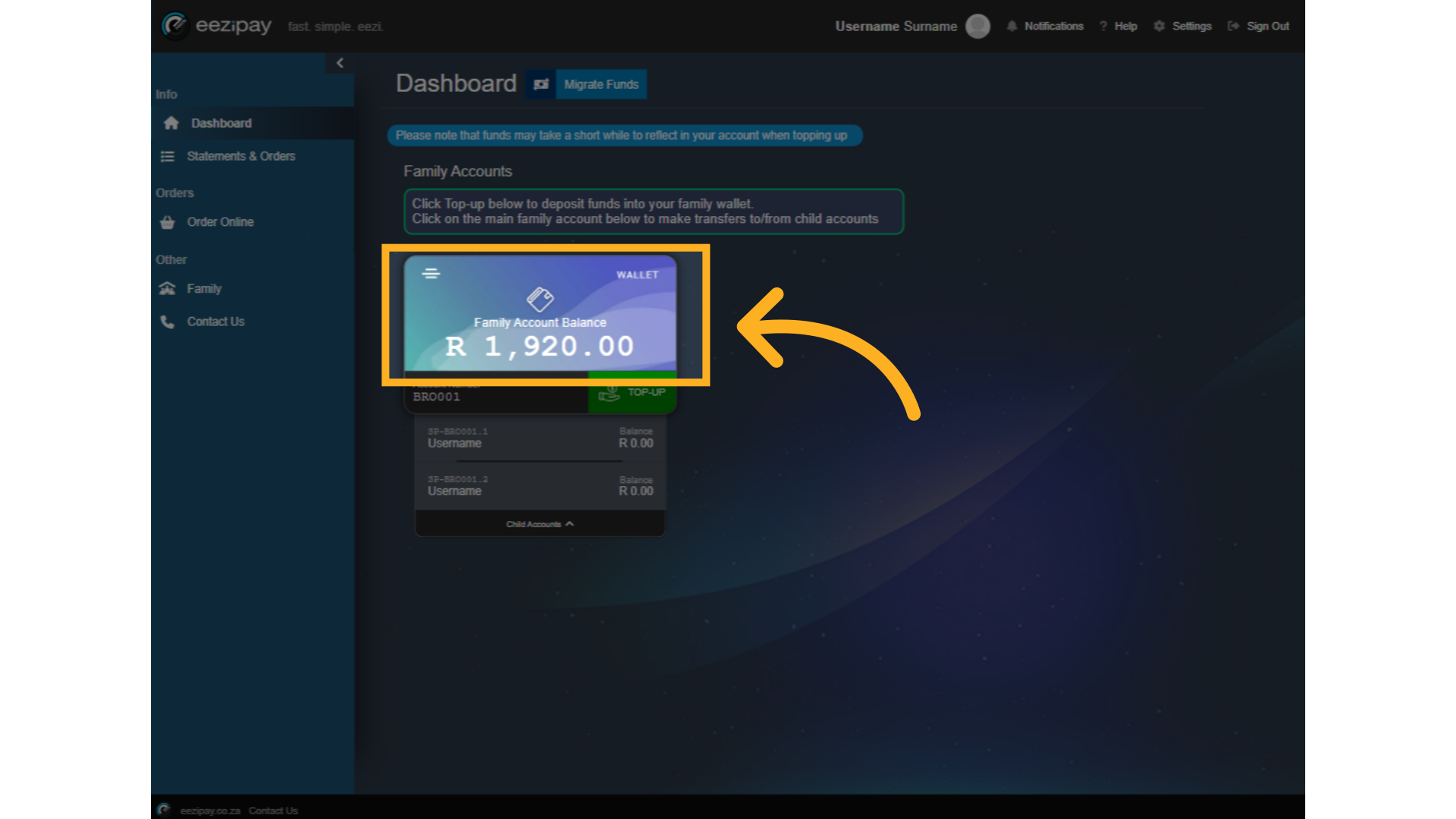Screen dimensions: 1456x819
Task: Select the house icon next to Family
Action: 167,289
